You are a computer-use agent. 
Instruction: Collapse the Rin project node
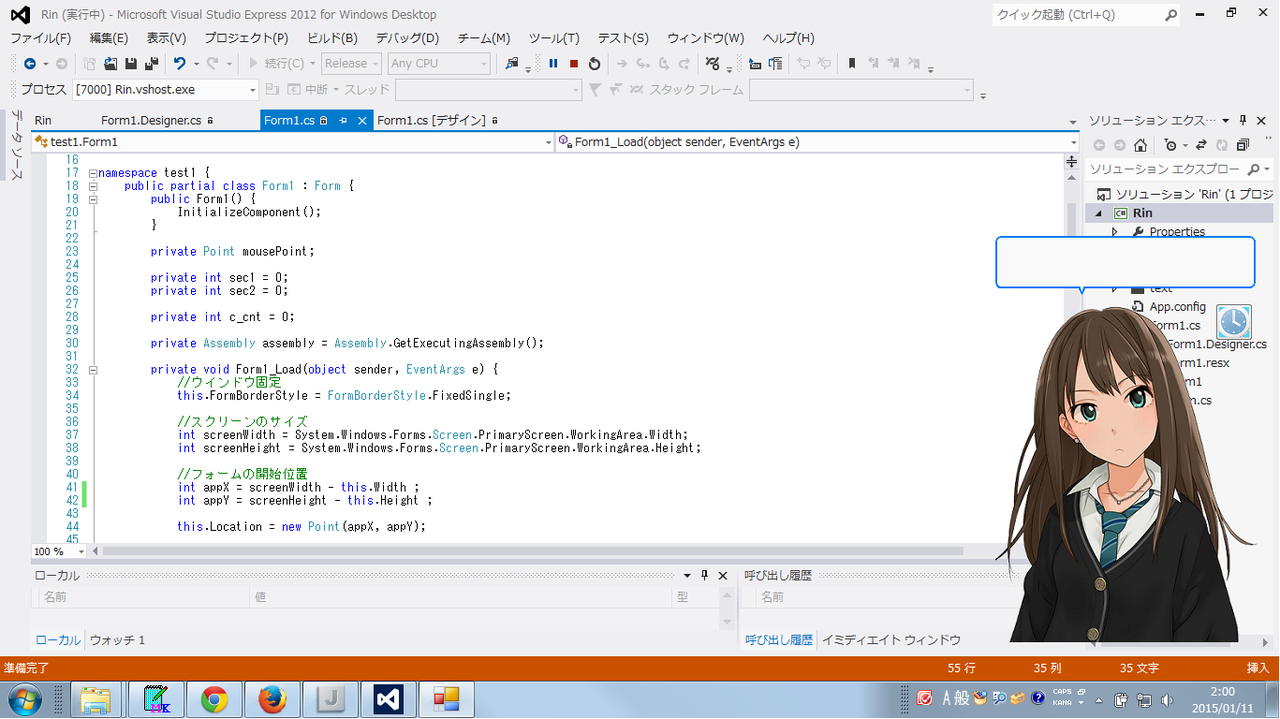(1097, 213)
